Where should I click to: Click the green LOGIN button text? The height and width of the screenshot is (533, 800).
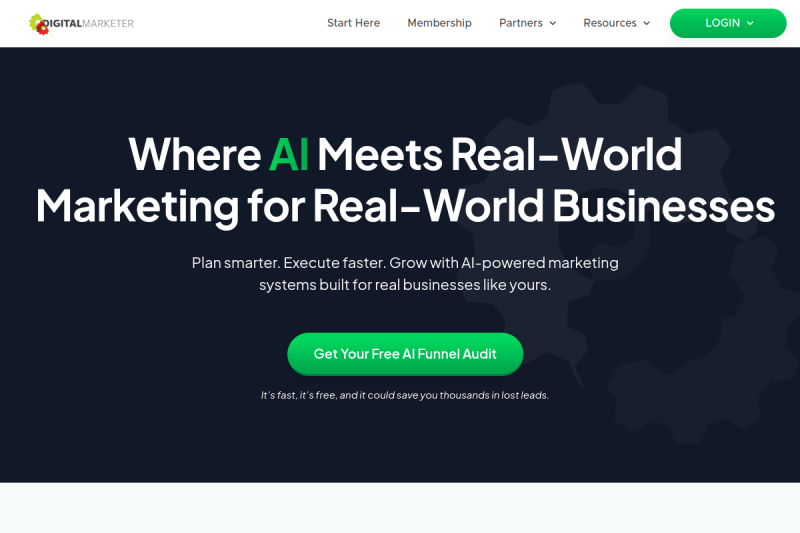point(722,23)
